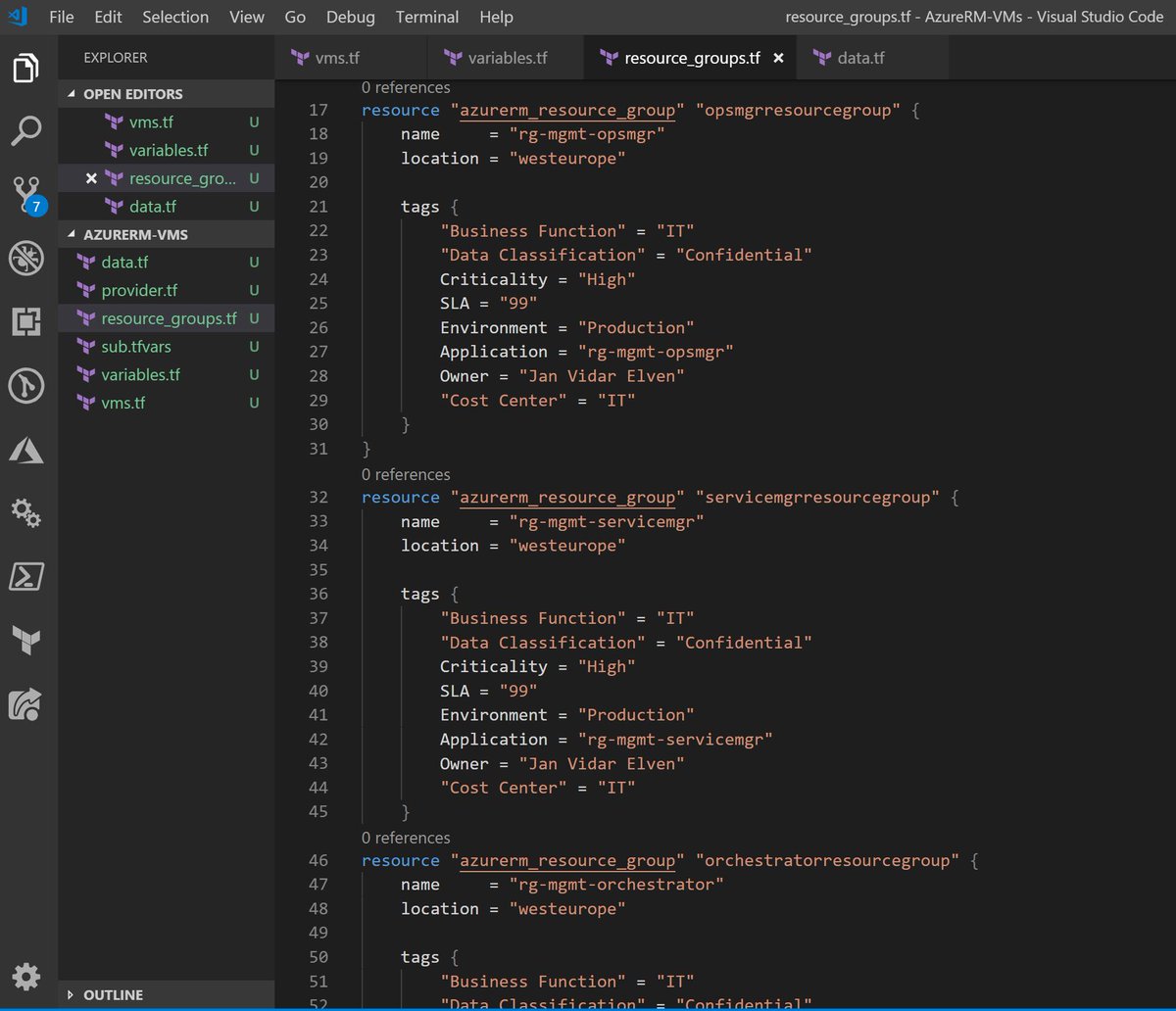The width and height of the screenshot is (1176, 1011).
Task: Open the GitLens icon in activity bar
Action: coord(26,385)
